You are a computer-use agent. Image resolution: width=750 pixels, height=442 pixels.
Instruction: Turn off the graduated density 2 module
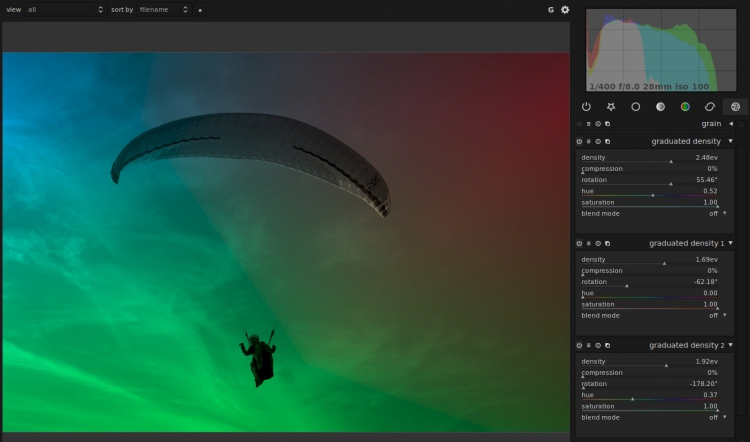(579, 345)
